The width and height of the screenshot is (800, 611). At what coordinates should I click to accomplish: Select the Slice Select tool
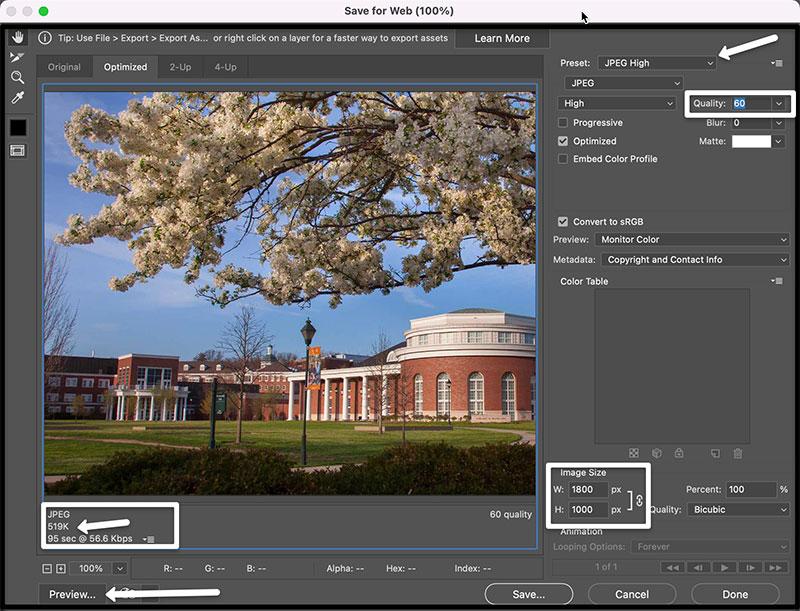[x=17, y=57]
